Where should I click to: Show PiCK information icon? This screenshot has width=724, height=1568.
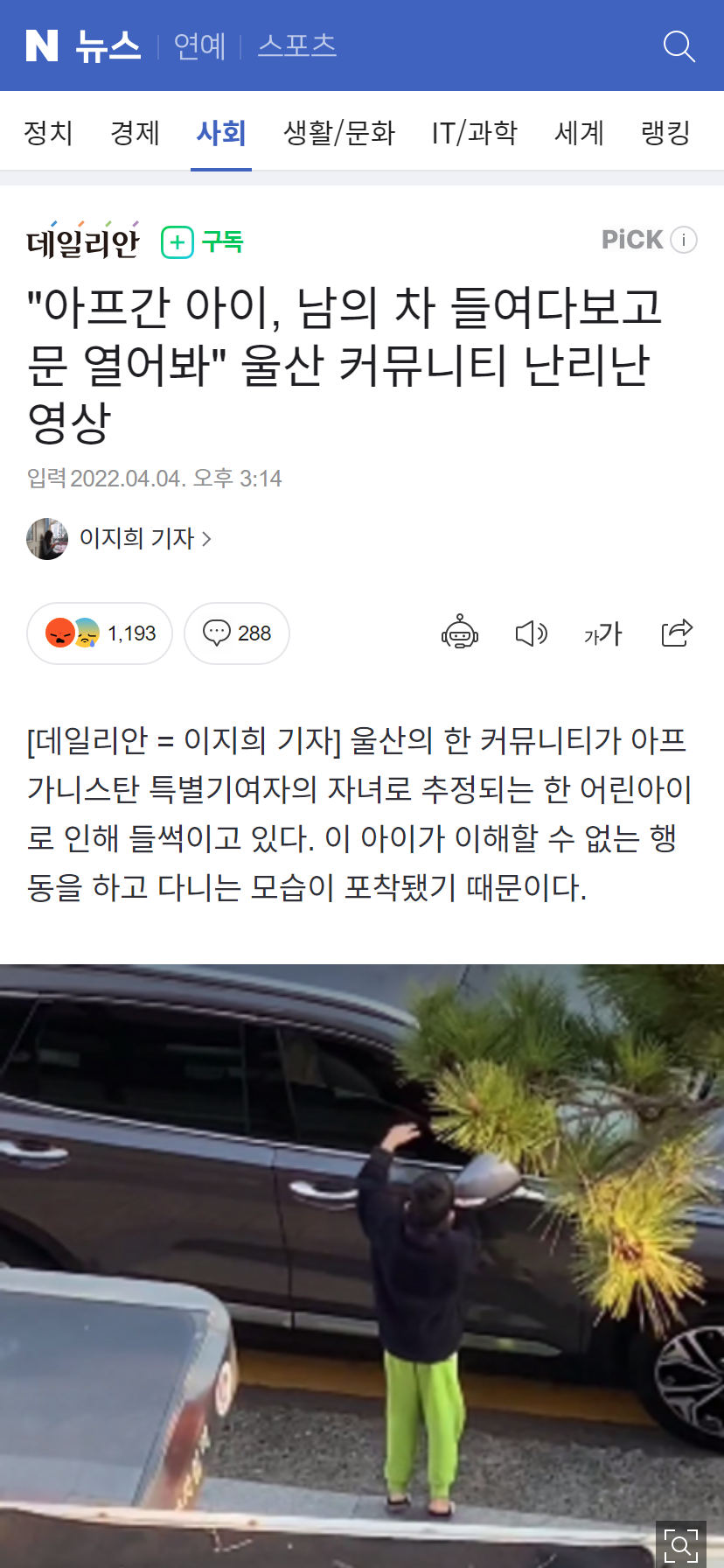(683, 240)
